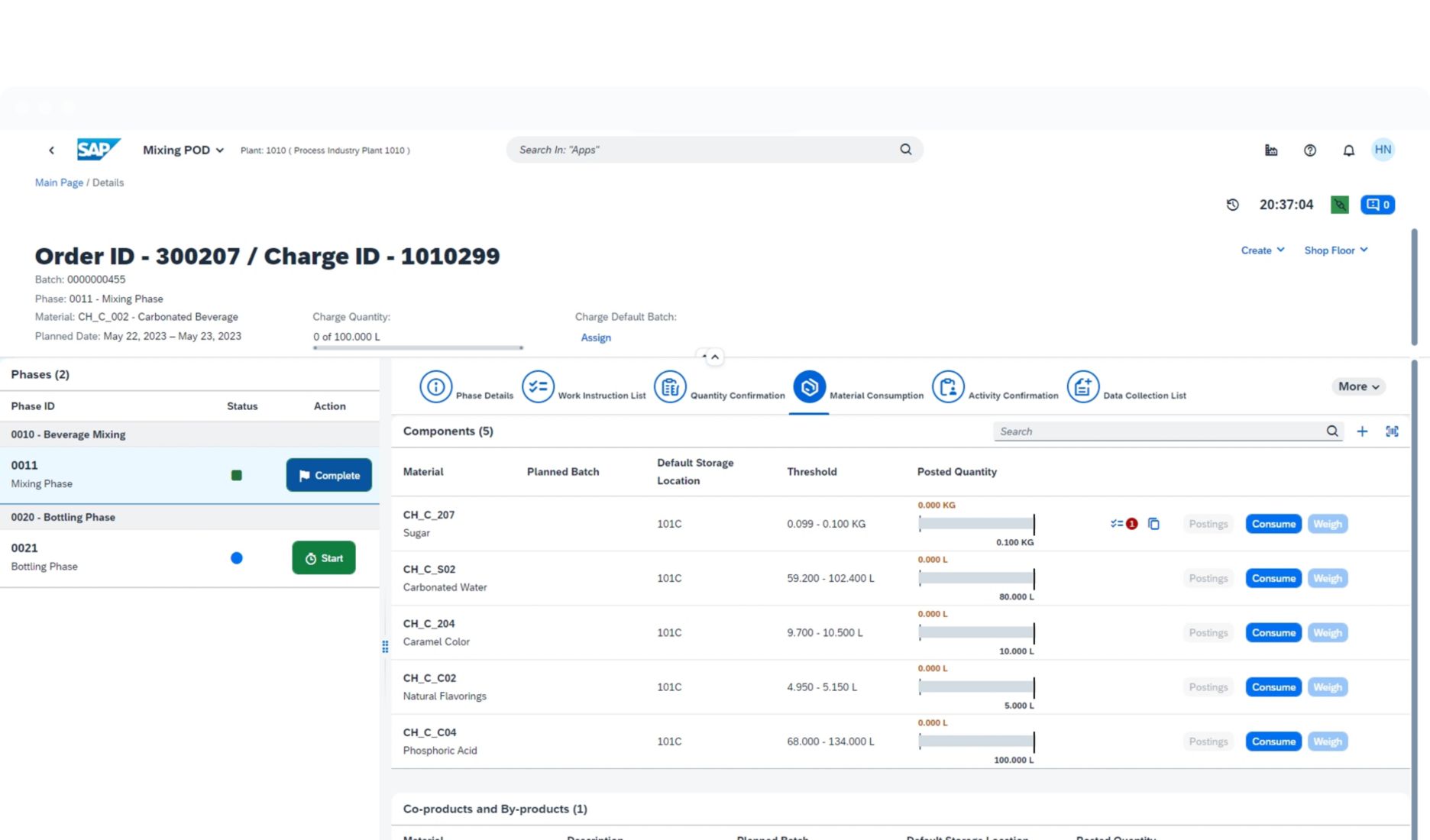Open the checklist badge icon beside Sugar
Image resolution: width=1430 pixels, height=840 pixels.
[1121, 524]
